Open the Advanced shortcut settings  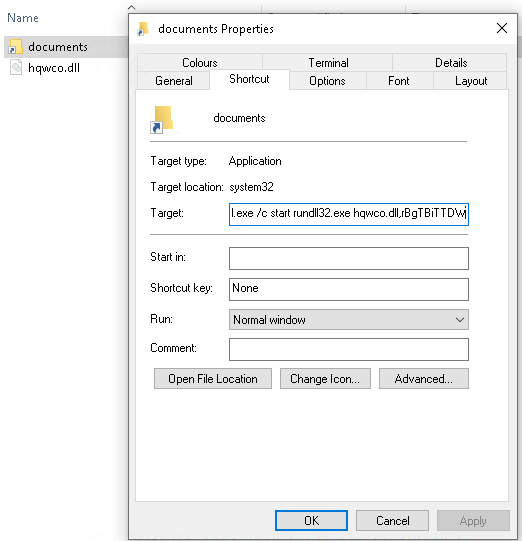pyautogui.click(x=424, y=378)
